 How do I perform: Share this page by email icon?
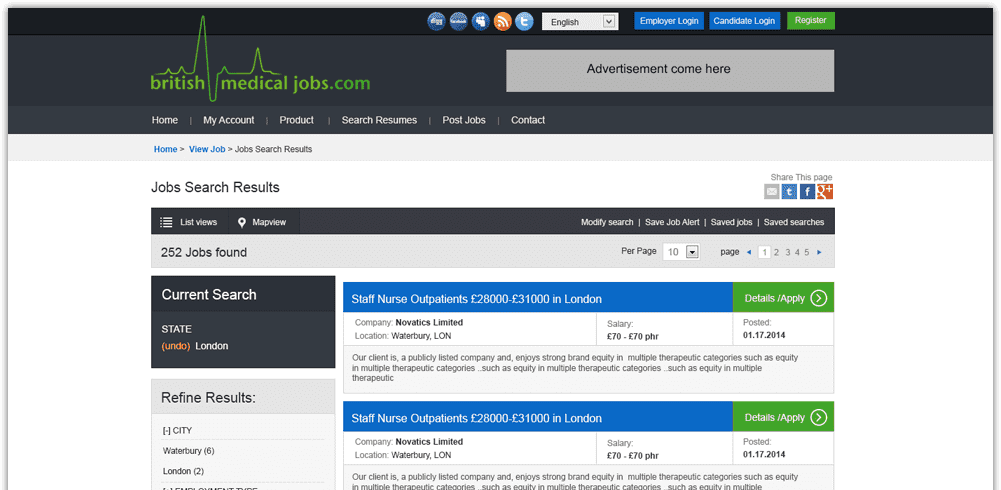click(x=772, y=191)
